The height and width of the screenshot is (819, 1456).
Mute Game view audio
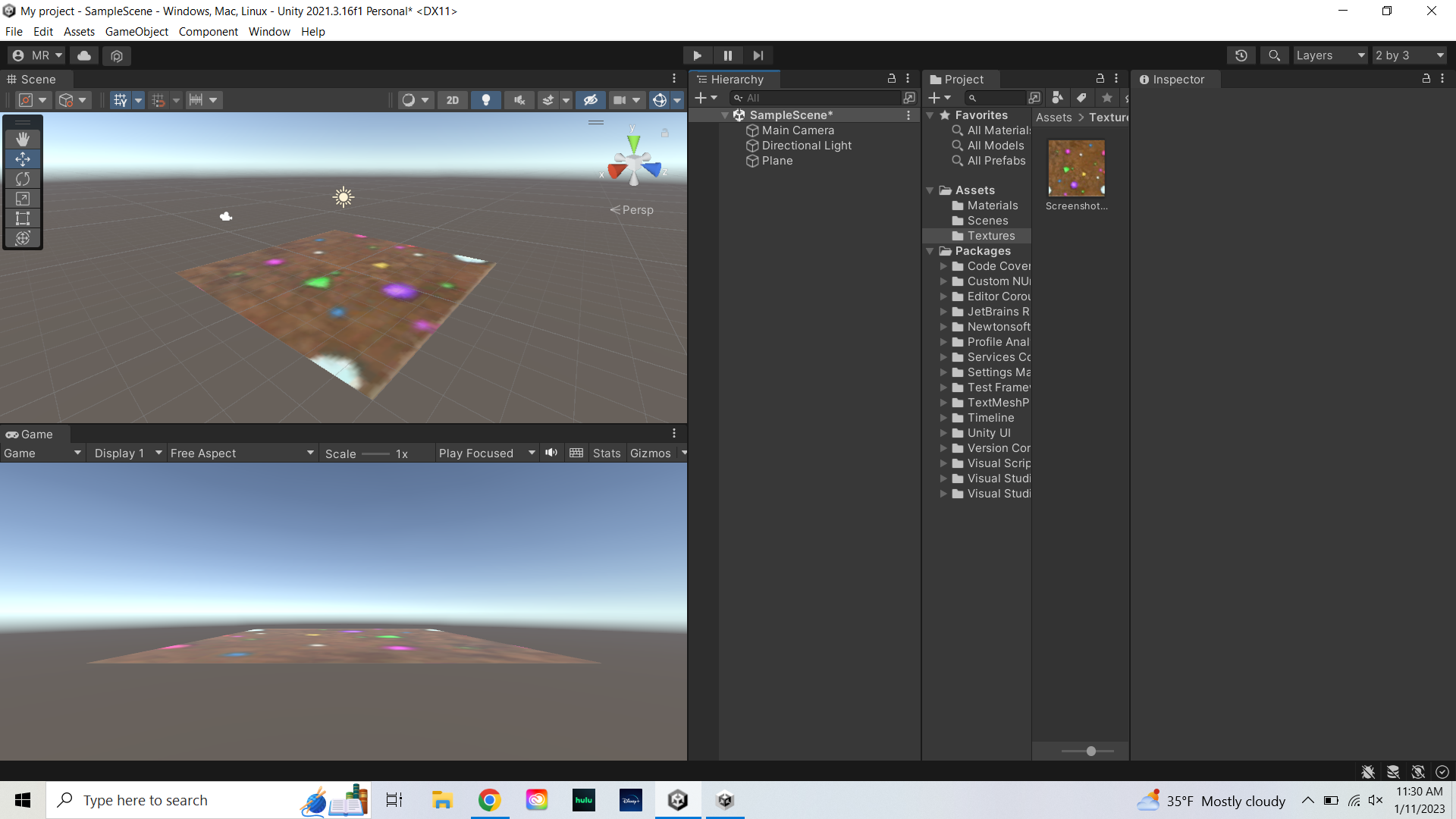coord(551,453)
